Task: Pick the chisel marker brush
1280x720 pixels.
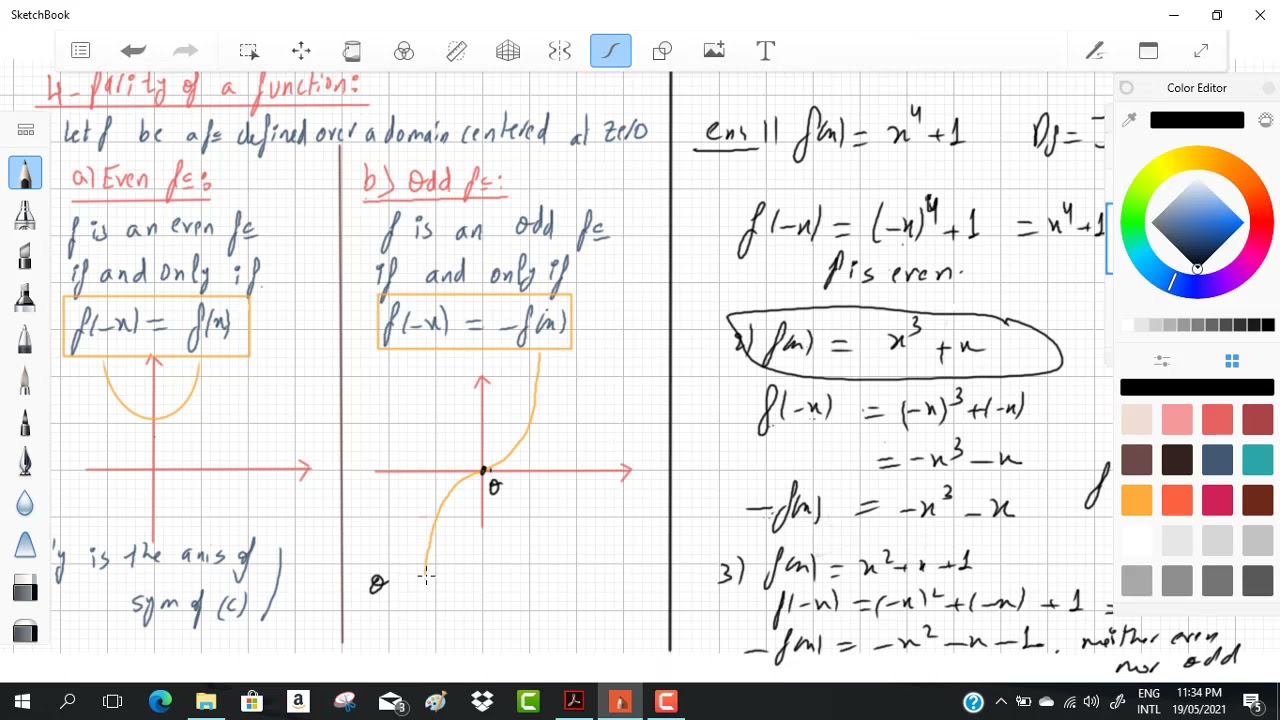Action: [x=25, y=256]
